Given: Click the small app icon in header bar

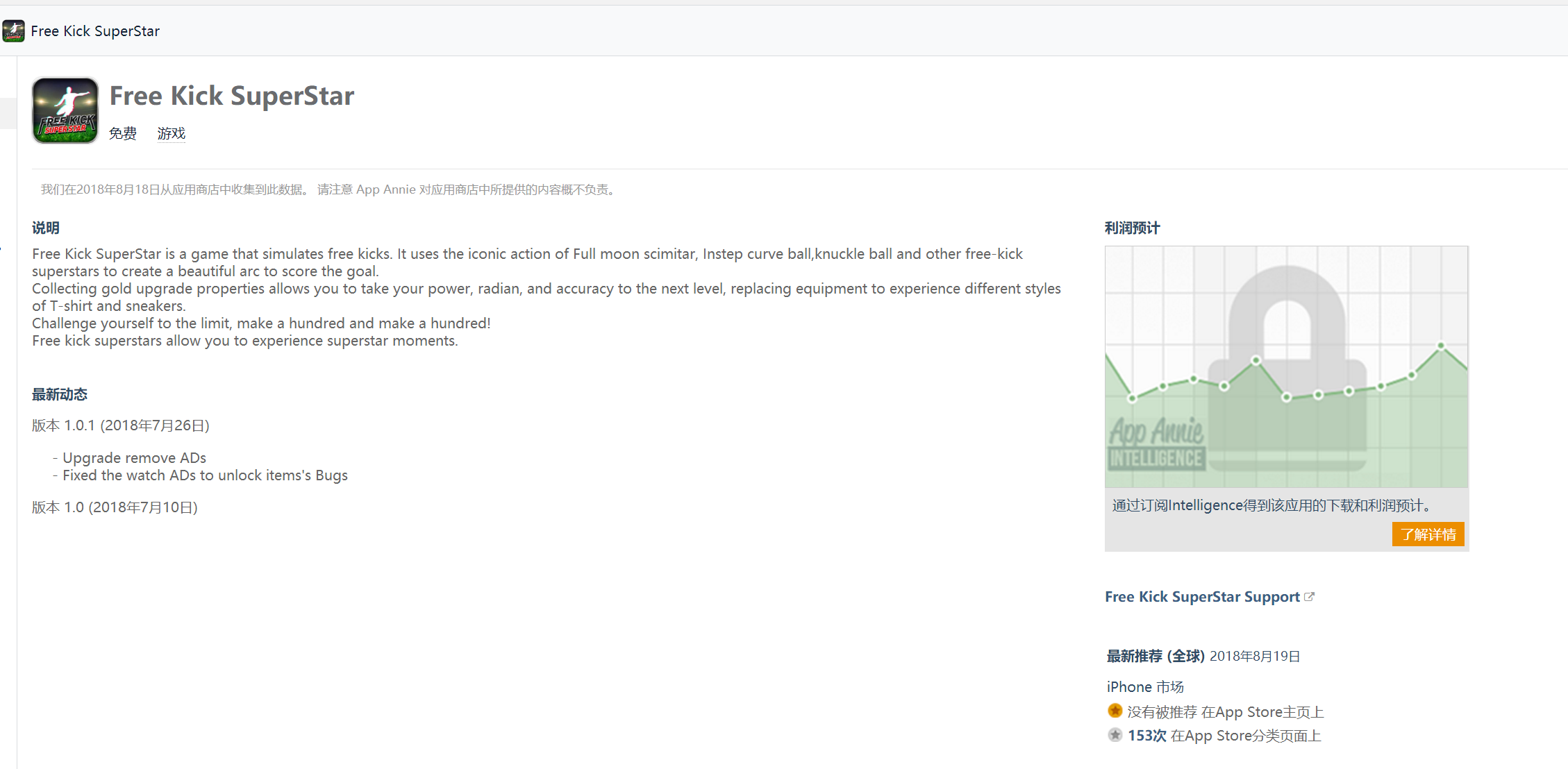Looking at the screenshot, I should [x=13, y=31].
